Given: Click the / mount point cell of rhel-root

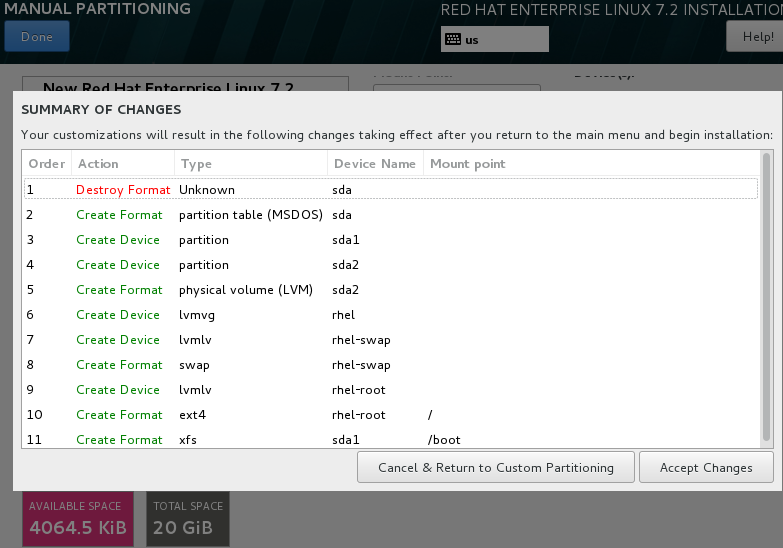Looking at the screenshot, I should pyautogui.click(x=430, y=415).
